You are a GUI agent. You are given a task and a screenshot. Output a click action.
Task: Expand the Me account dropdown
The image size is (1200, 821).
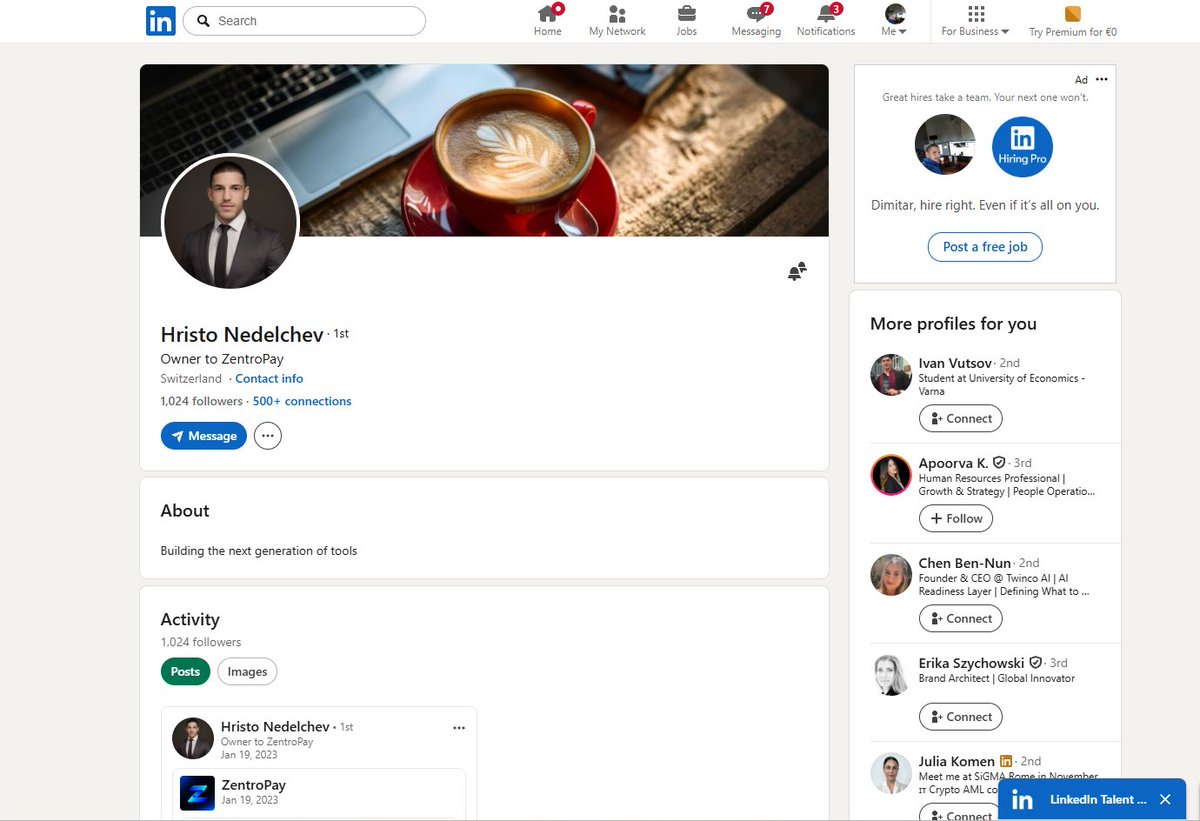(x=895, y=21)
